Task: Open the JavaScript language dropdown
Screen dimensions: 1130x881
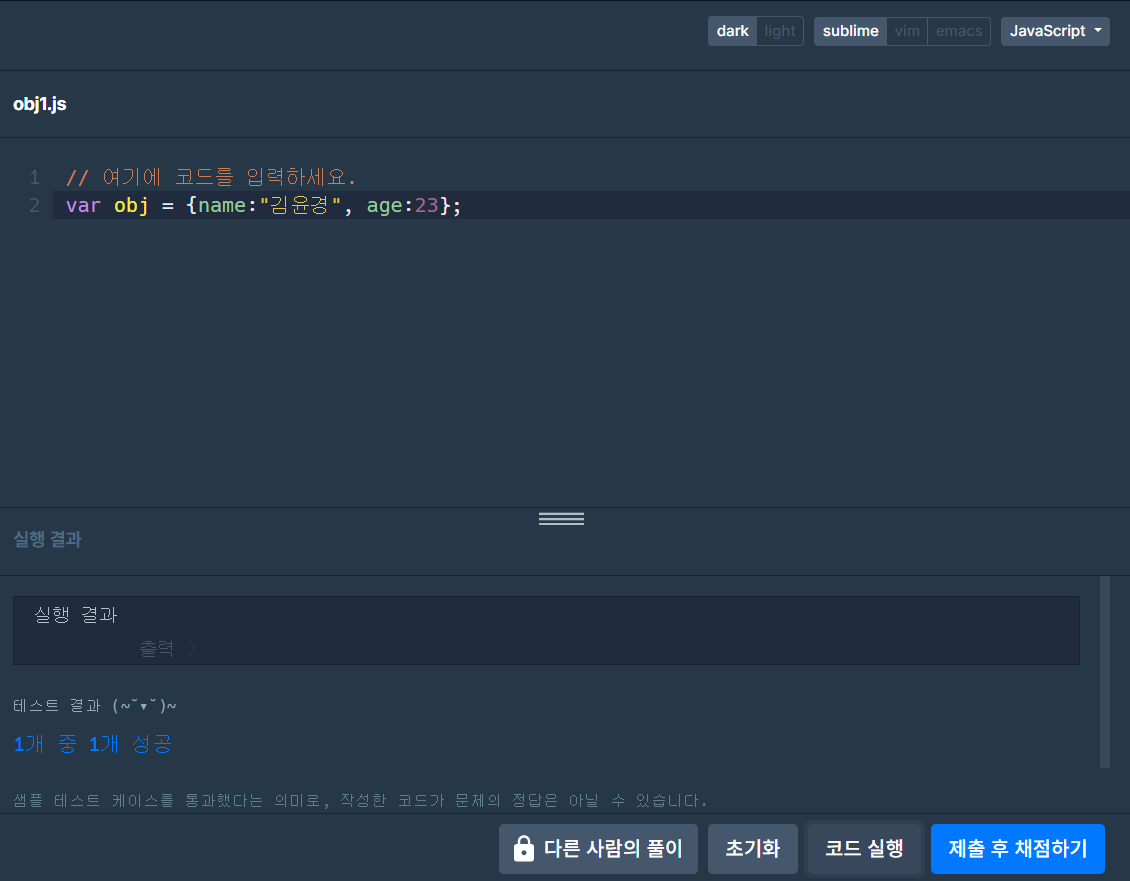Action: click(x=1055, y=31)
